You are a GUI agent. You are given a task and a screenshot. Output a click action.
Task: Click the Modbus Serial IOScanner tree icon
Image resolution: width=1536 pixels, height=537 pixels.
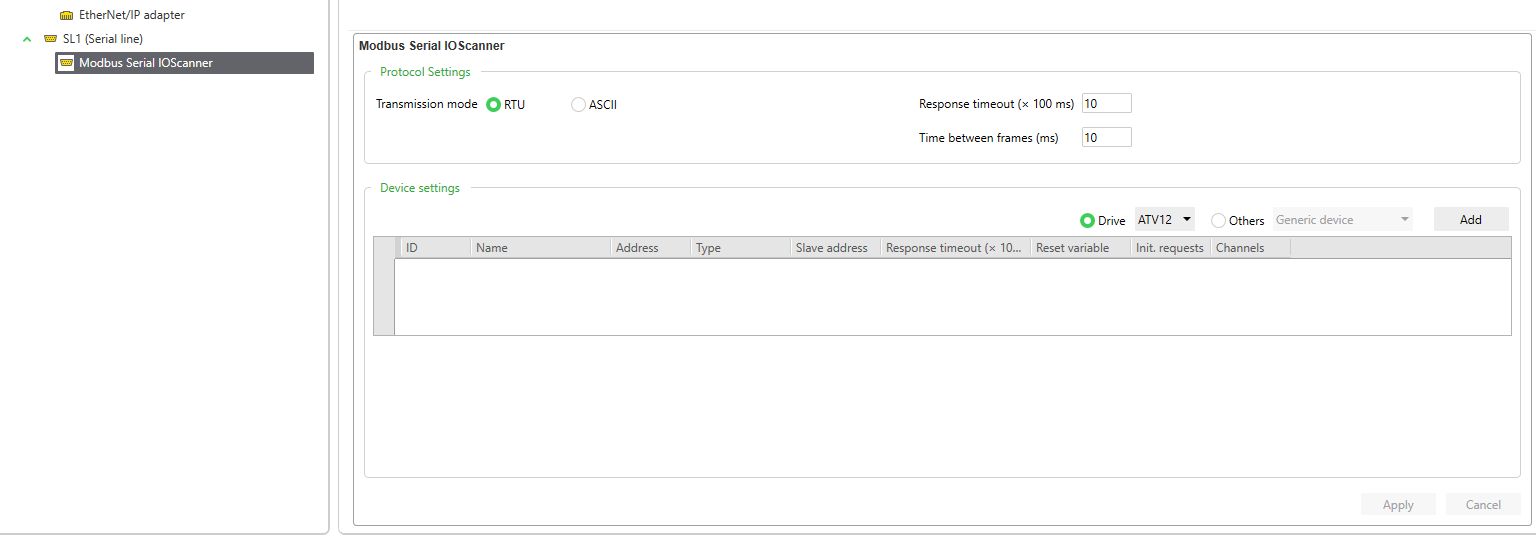coord(67,63)
